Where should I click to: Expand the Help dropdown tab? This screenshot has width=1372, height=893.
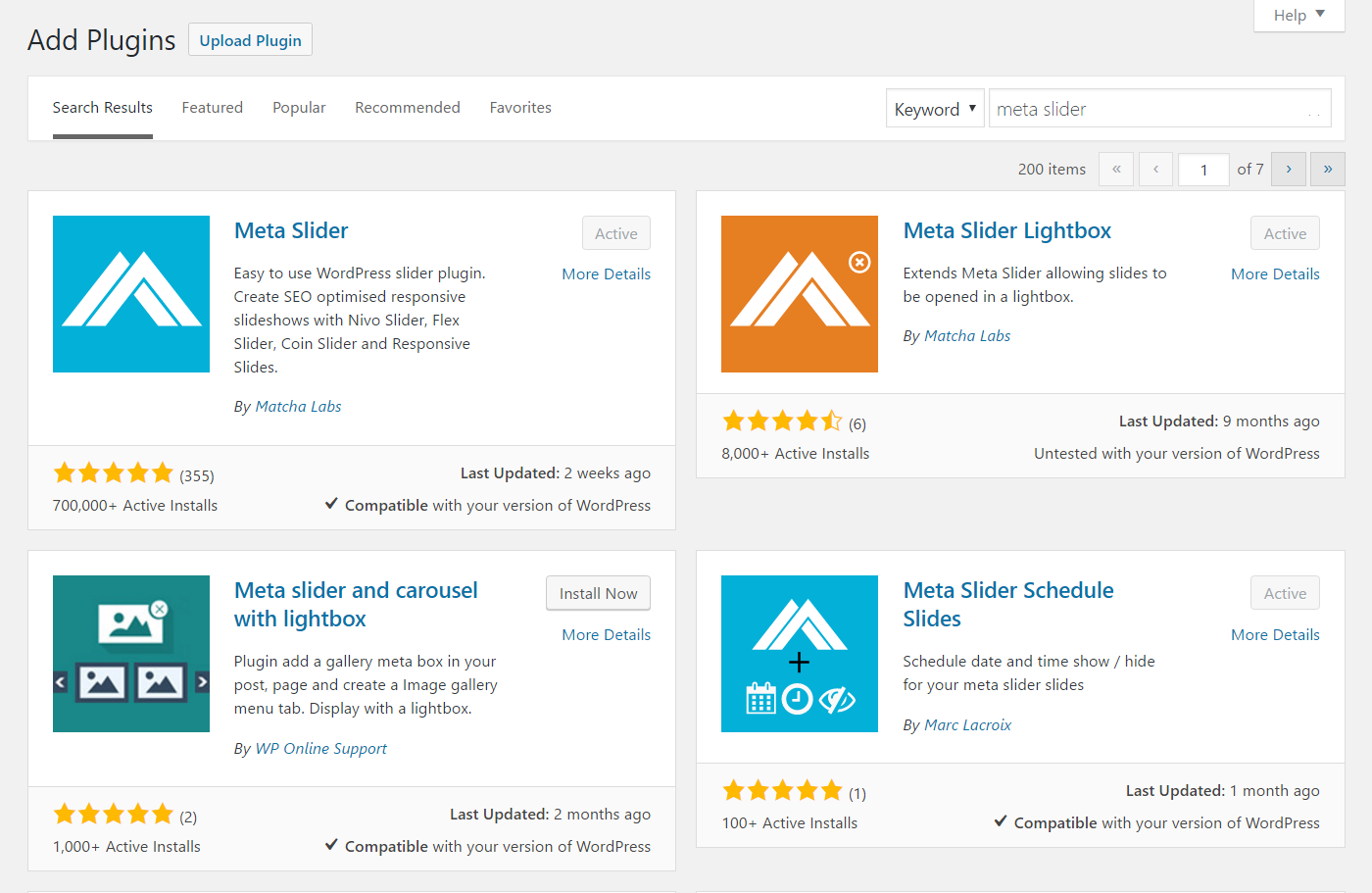coord(1299,15)
